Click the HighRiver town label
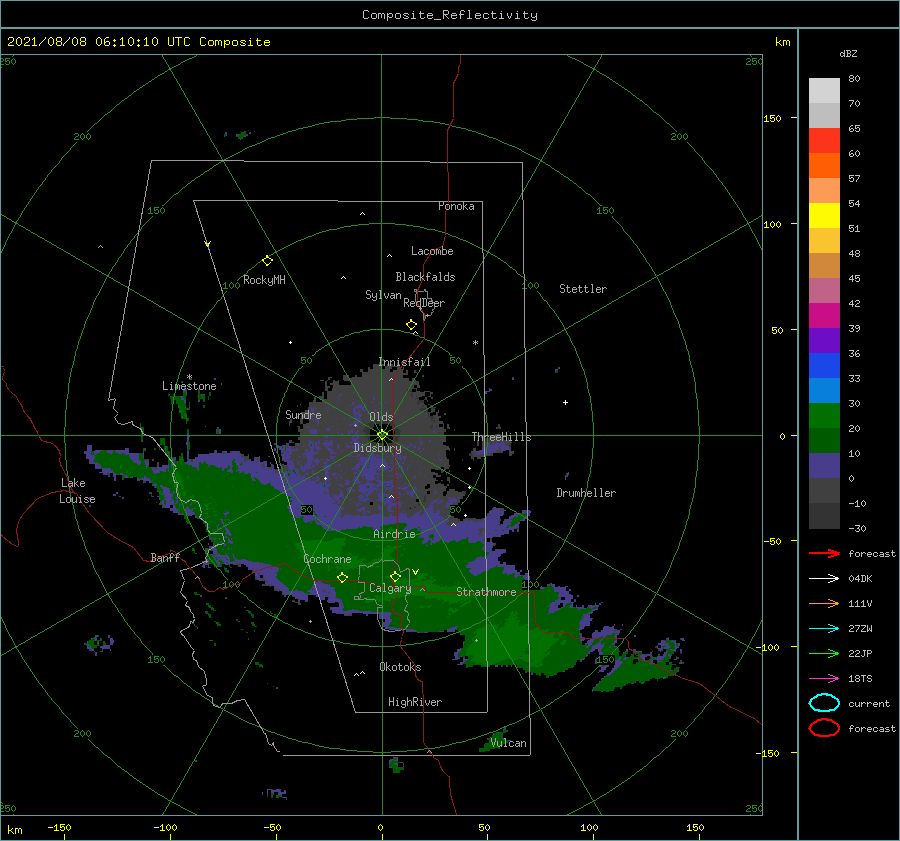900x841 pixels. pos(415,702)
